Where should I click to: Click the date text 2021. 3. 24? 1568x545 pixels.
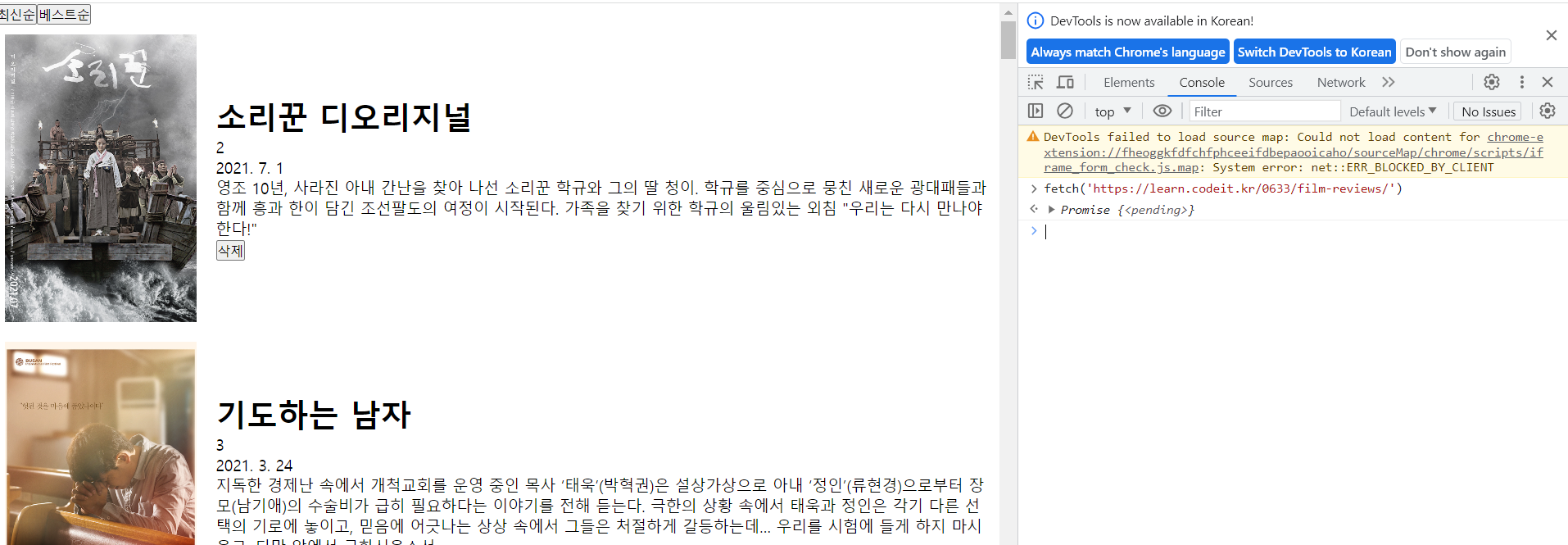pos(254,466)
